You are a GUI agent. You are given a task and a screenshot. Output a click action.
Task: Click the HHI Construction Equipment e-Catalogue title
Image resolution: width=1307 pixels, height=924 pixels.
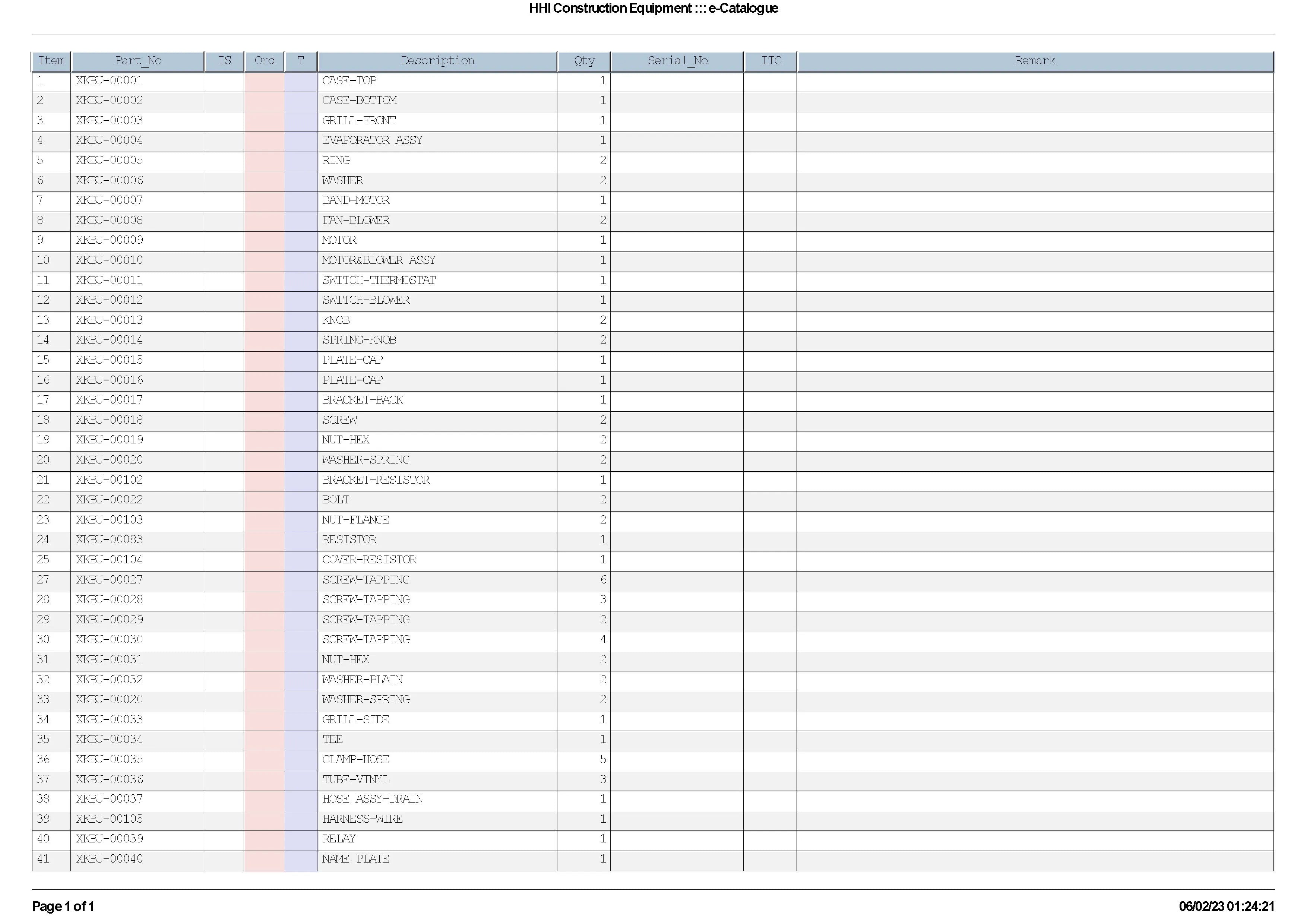point(653,9)
